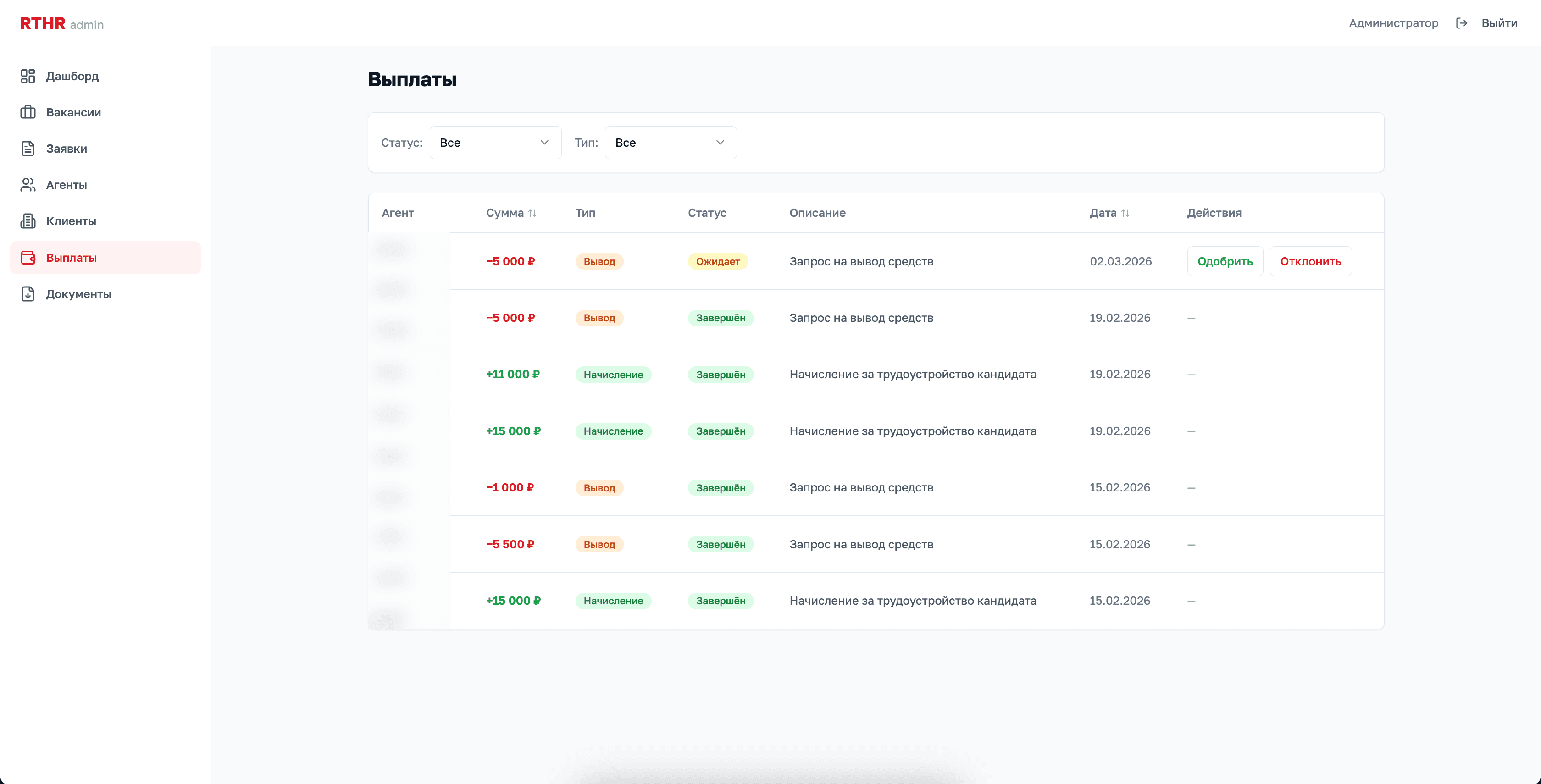This screenshot has width=1541, height=784.
Task: Click the document icon beside Заявки
Action: click(28, 148)
